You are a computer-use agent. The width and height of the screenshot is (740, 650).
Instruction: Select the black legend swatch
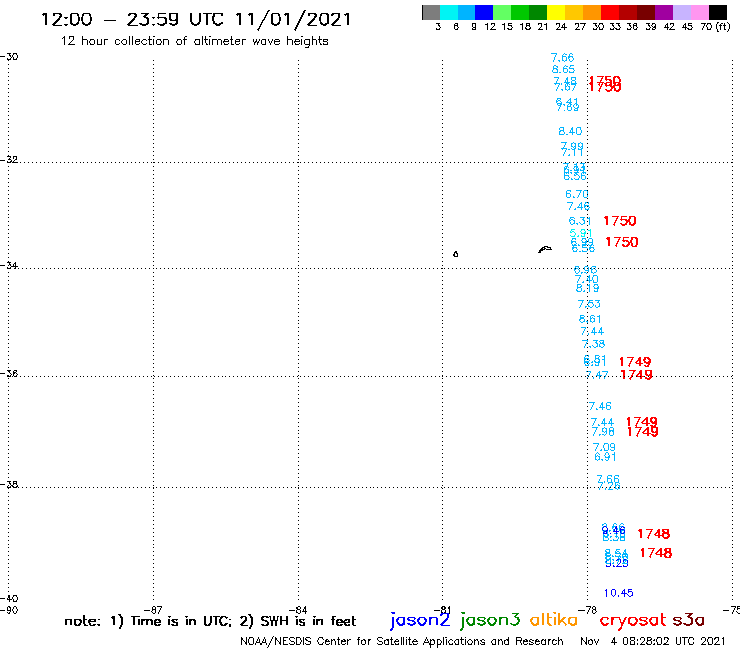(x=717, y=12)
